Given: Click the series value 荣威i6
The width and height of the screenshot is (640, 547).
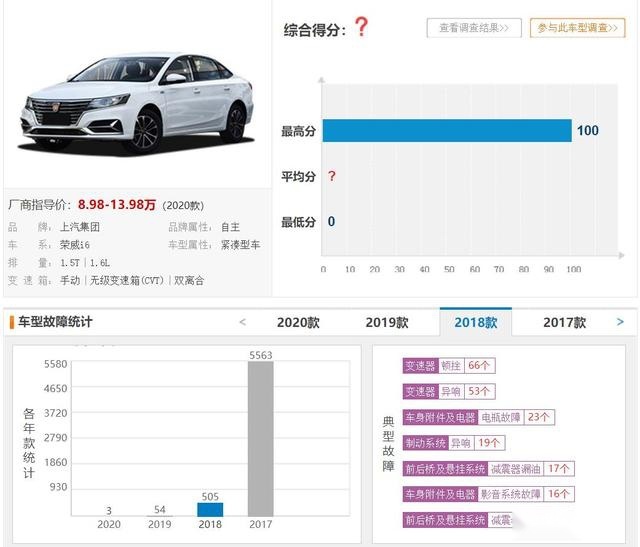Looking at the screenshot, I should 75,245.
